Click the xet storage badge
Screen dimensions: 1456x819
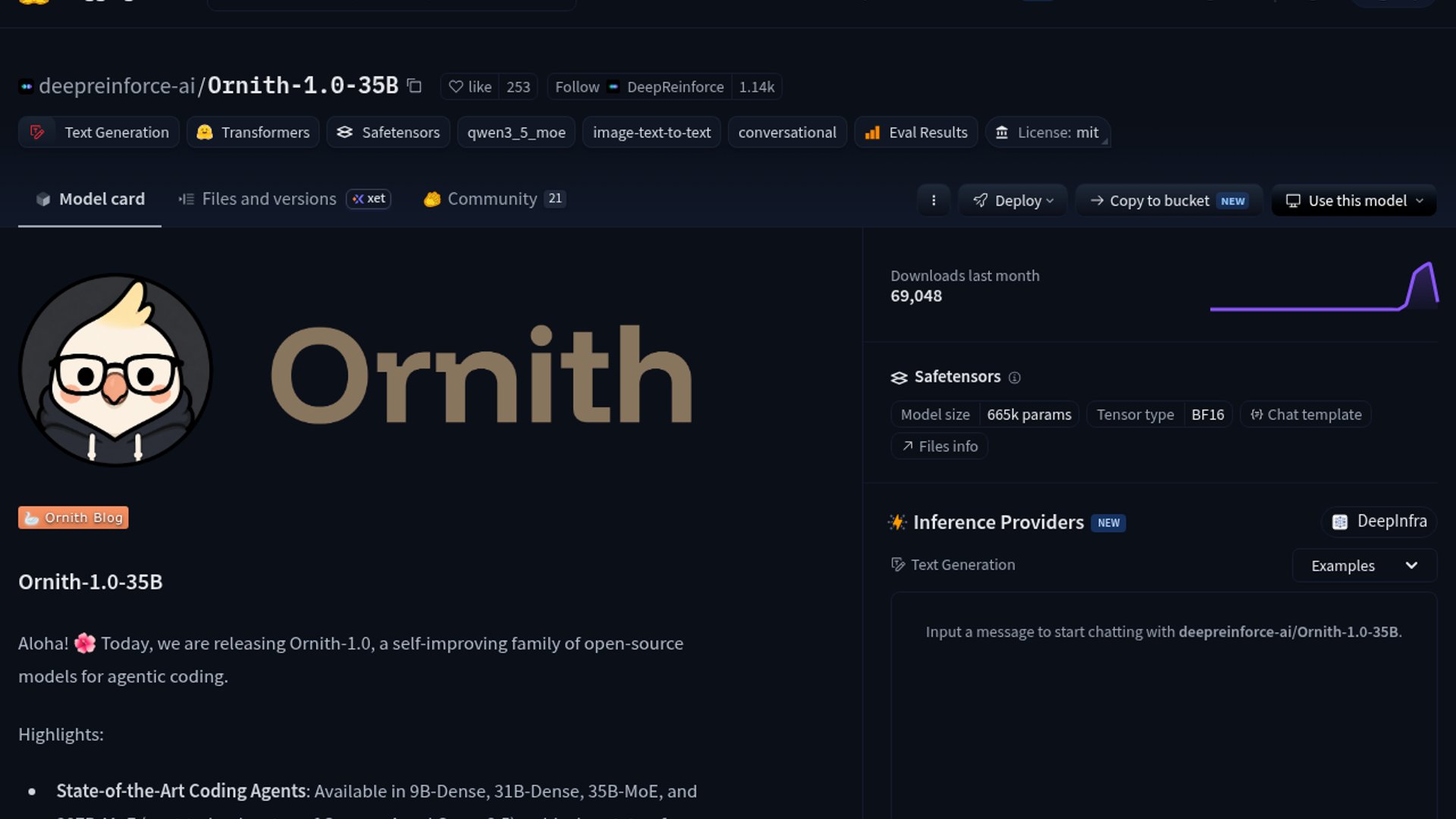coord(369,199)
